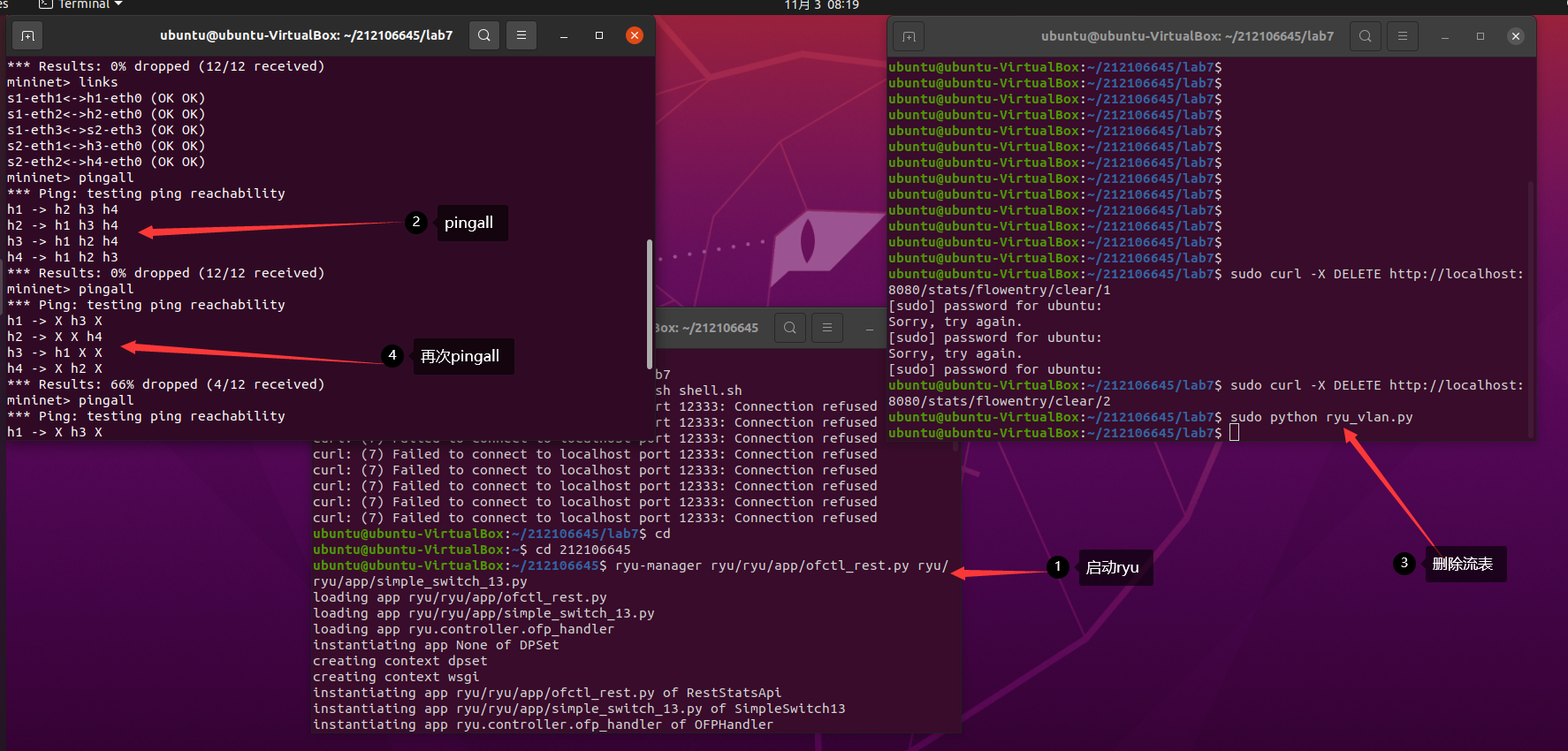Open a new tab in the left terminal
Image resolution: width=1568 pixels, height=751 pixels.
27,36
